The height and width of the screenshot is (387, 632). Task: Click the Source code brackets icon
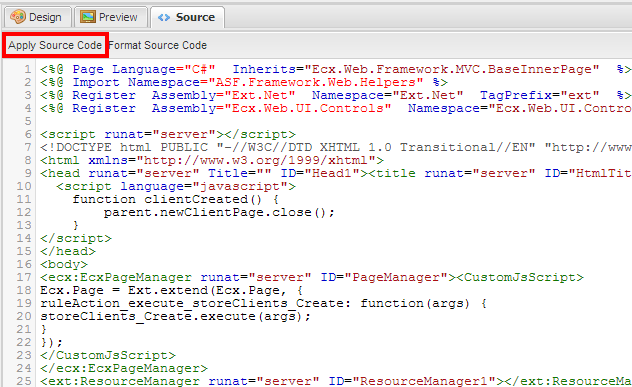pos(164,17)
